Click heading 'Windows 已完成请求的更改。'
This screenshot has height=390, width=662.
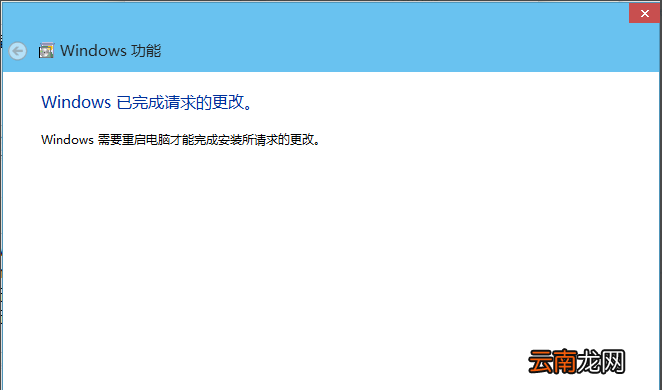pyautogui.click(x=147, y=102)
